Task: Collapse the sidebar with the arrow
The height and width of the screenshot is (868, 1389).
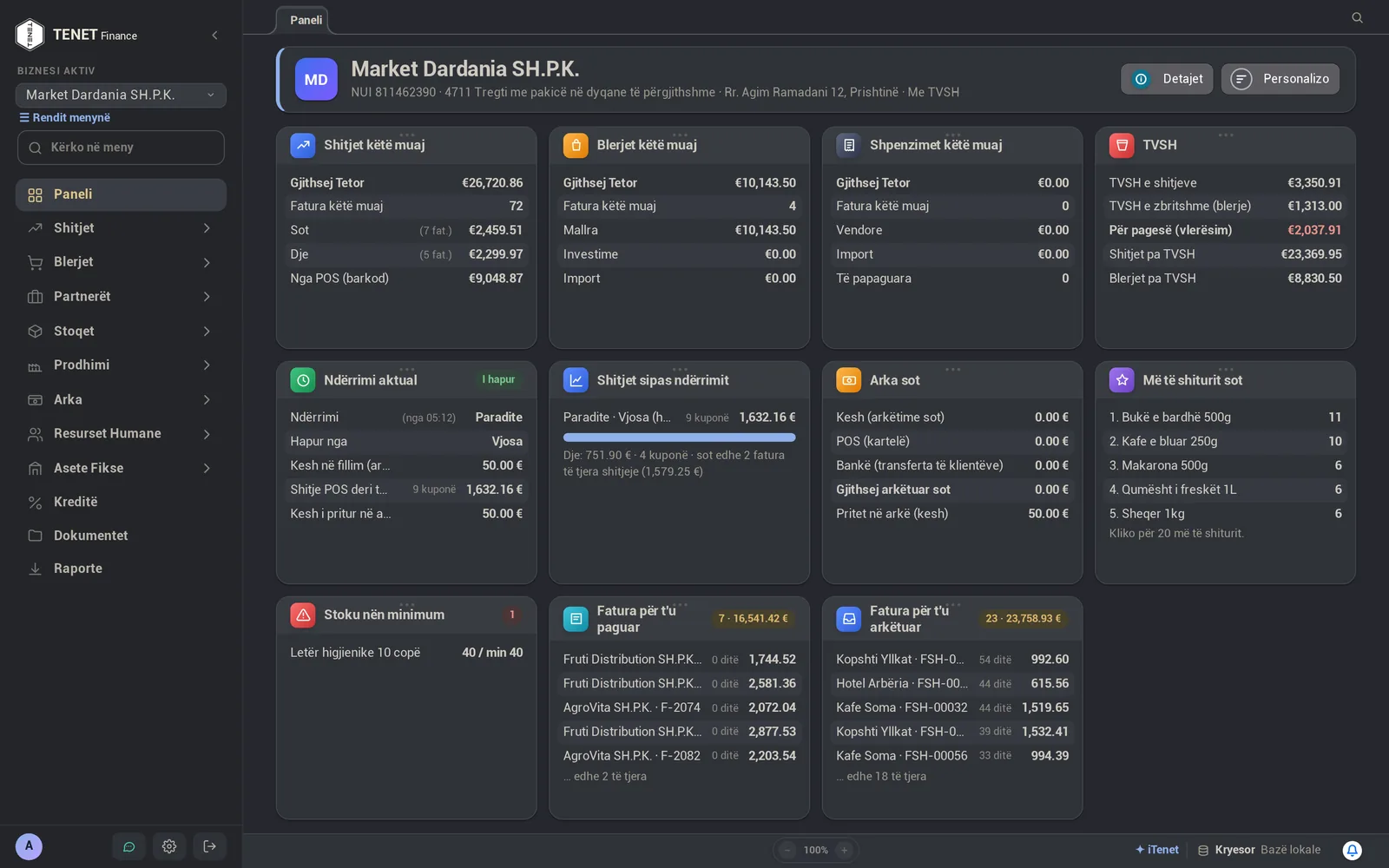Action: click(214, 35)
